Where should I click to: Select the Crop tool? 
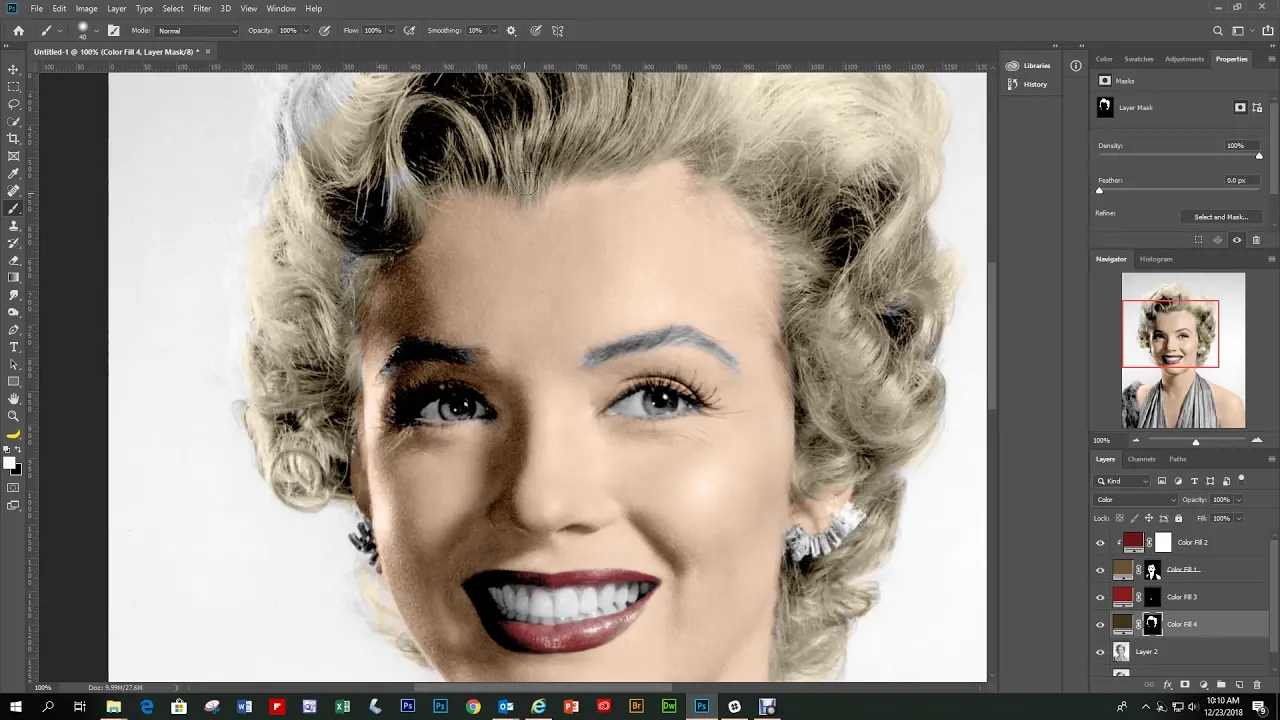pos(13,139)
